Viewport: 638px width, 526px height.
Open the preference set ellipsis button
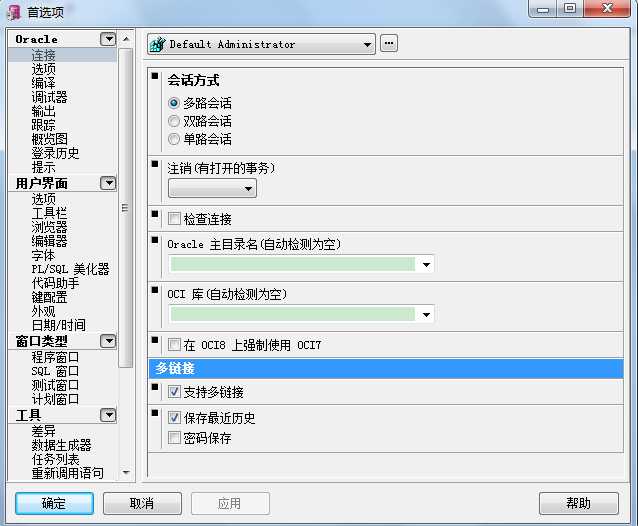click(389, 43)
